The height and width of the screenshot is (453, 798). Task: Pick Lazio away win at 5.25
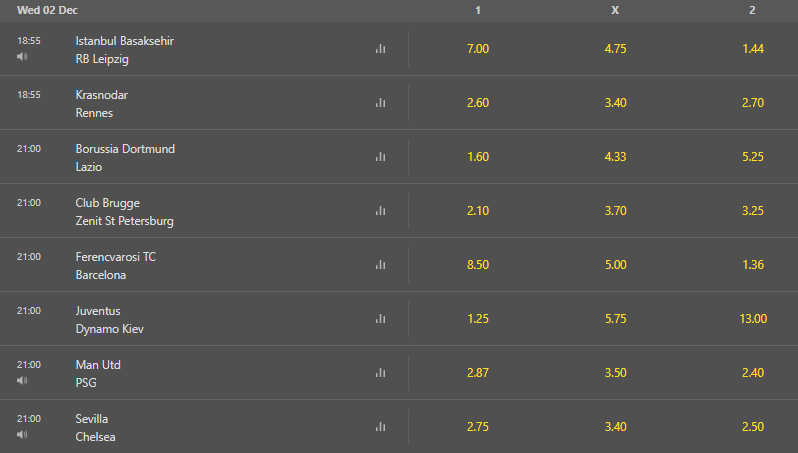point(753,157)
